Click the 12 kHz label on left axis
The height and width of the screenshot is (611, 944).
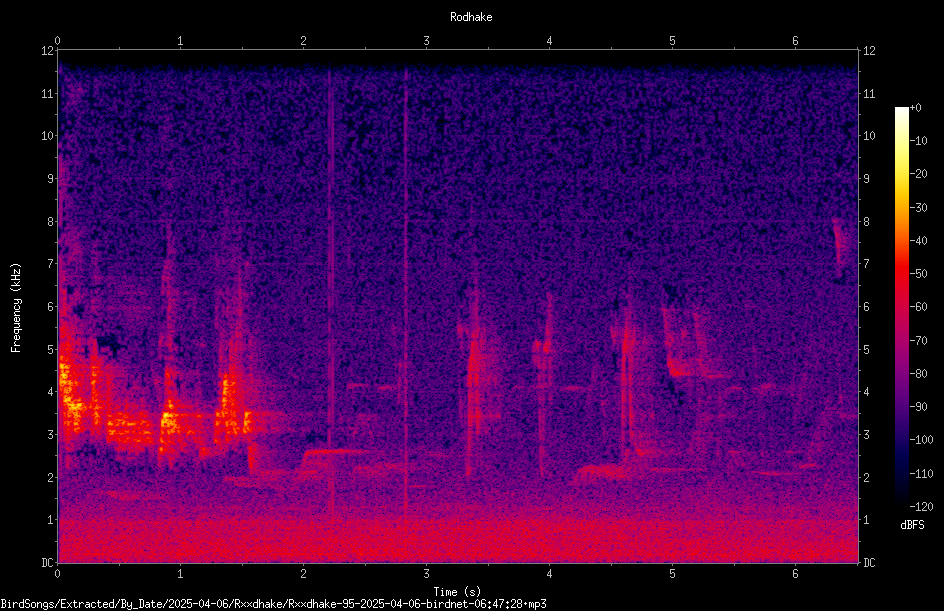48,51
